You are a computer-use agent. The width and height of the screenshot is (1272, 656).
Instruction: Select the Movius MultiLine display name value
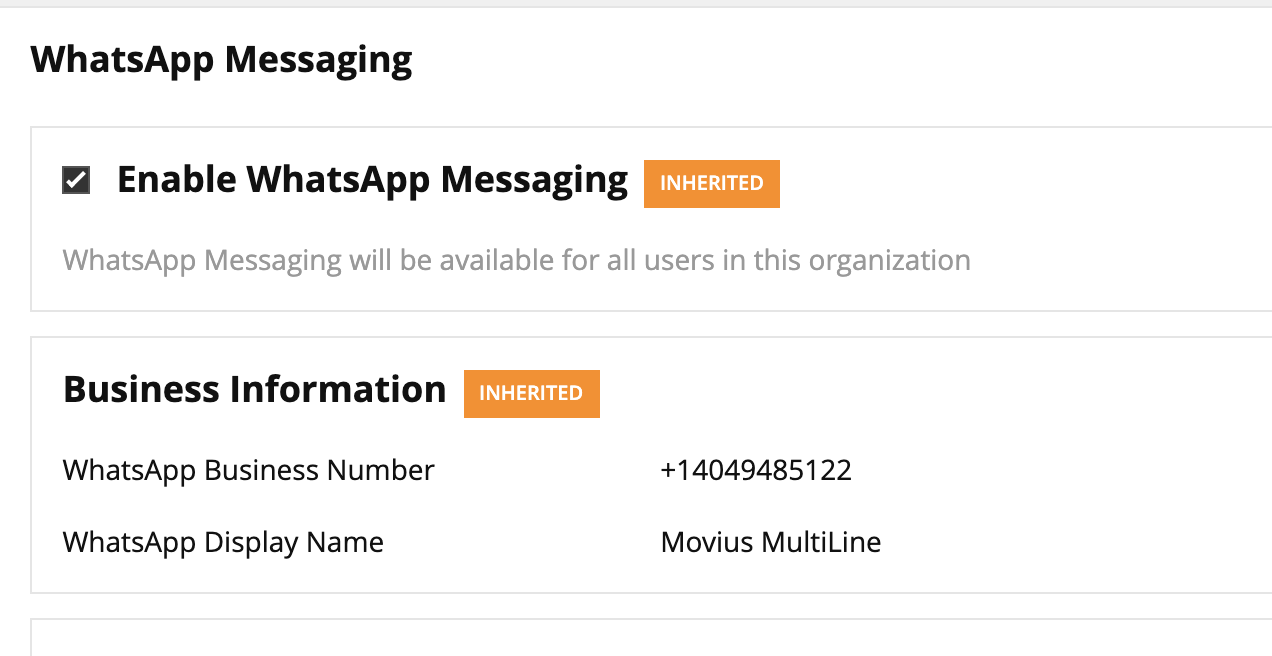coord(771,543)
